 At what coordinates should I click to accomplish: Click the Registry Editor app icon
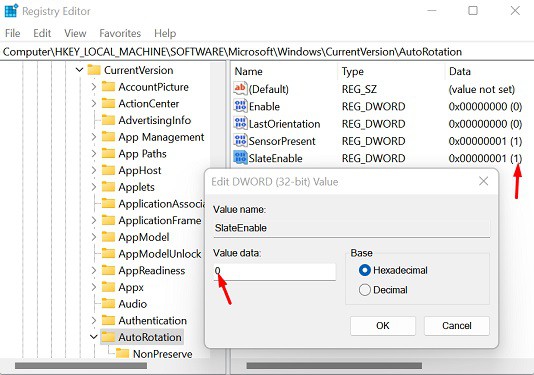pyautogui.click(x=11, y=11)
